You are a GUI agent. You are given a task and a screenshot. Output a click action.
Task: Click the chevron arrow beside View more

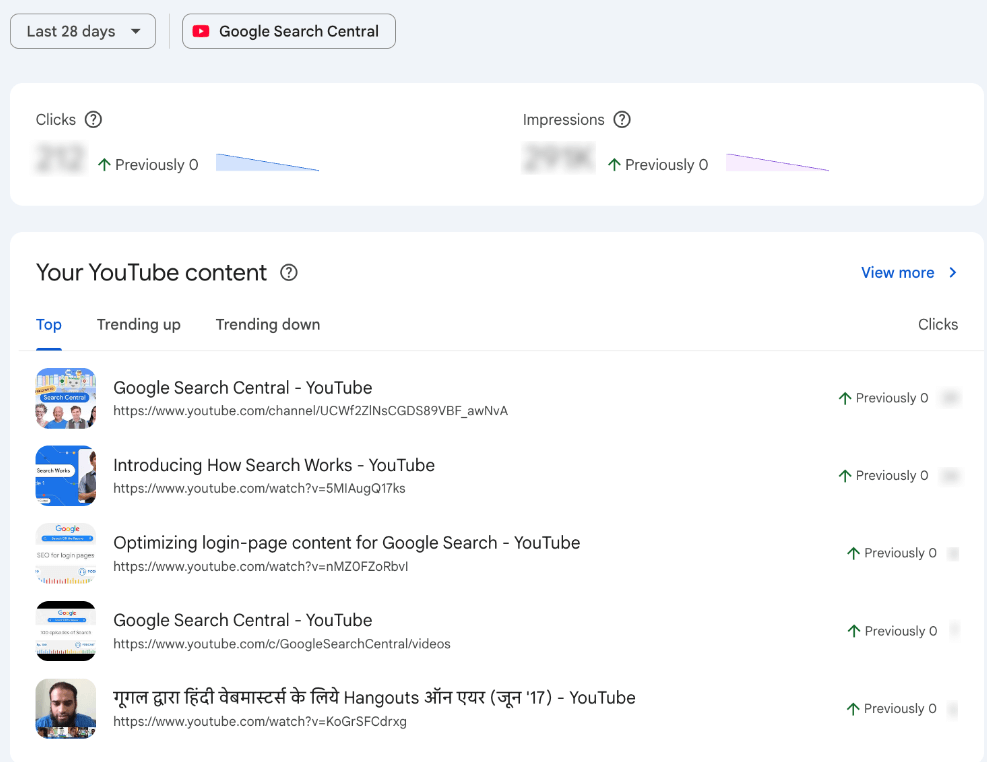coord(953,273)
